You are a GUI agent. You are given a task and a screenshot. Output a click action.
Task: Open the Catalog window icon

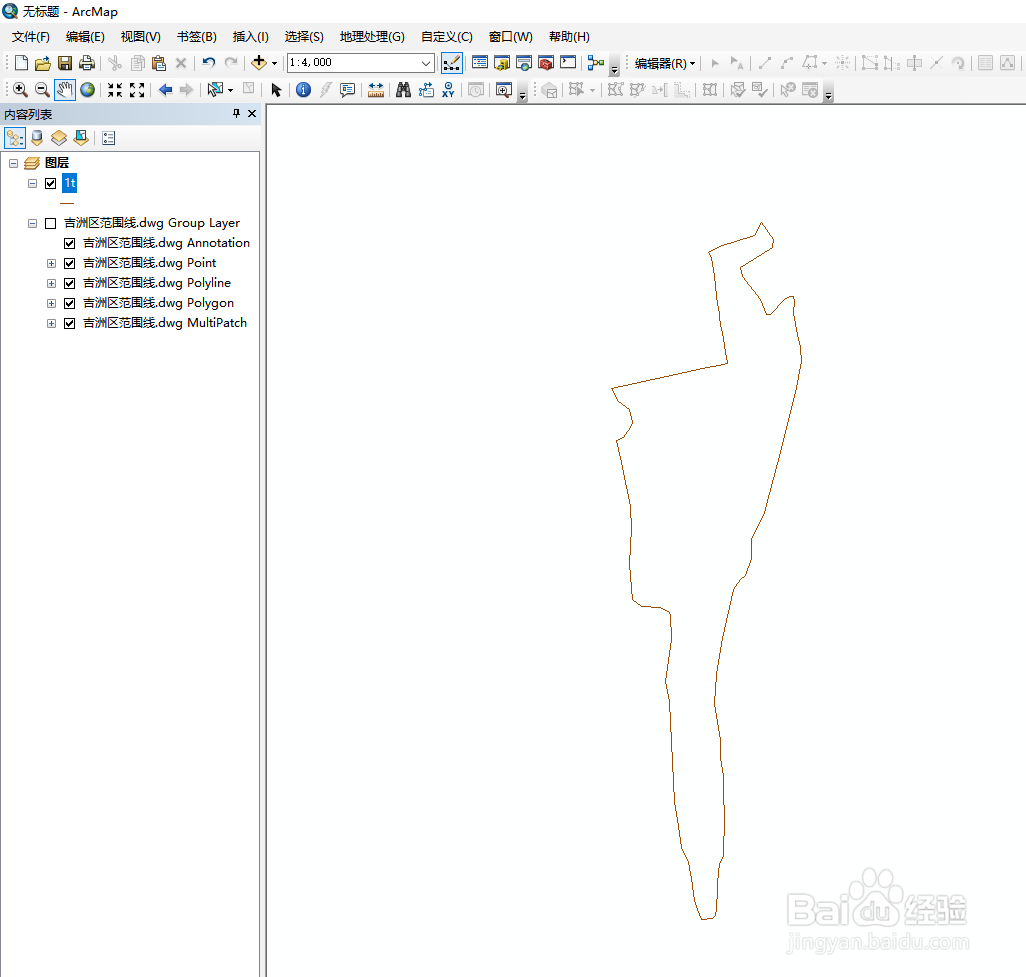[502, 63]
